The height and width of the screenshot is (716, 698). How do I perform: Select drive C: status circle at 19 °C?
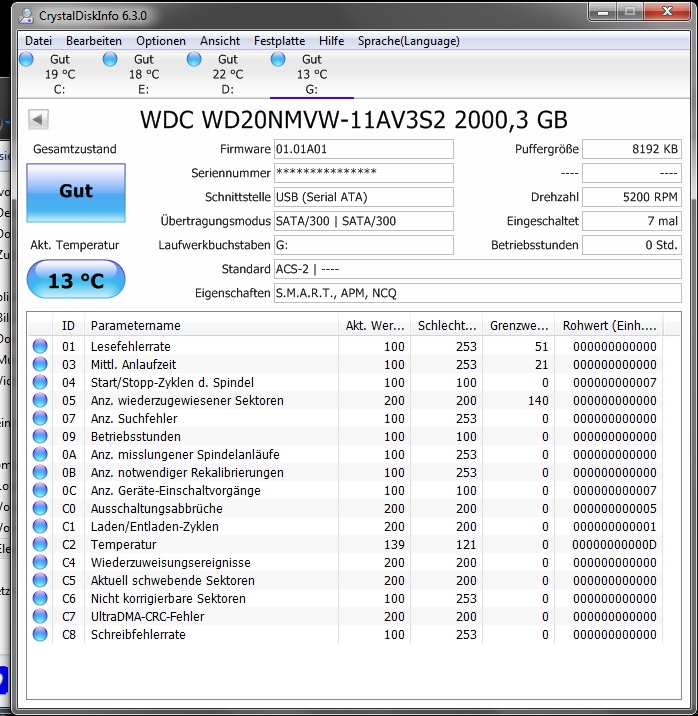point(26,59)
